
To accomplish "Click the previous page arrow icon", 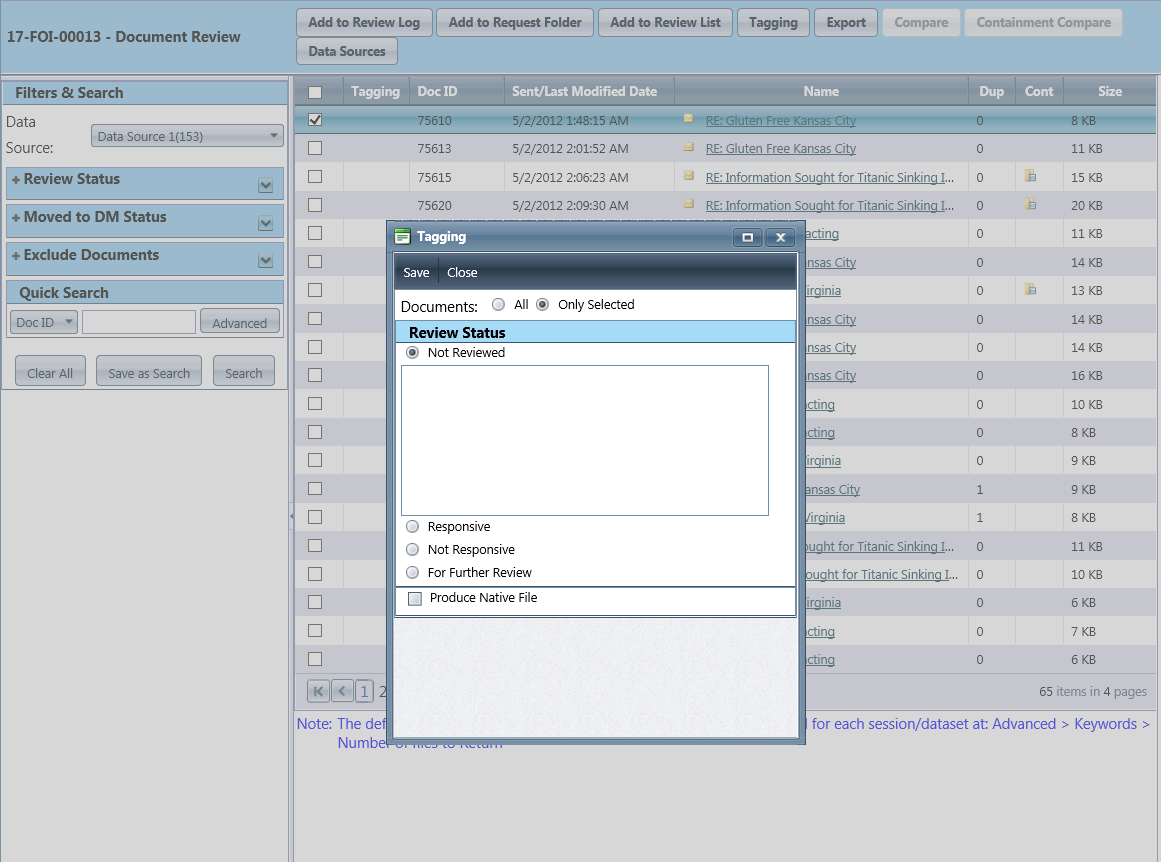I will 342,691.
